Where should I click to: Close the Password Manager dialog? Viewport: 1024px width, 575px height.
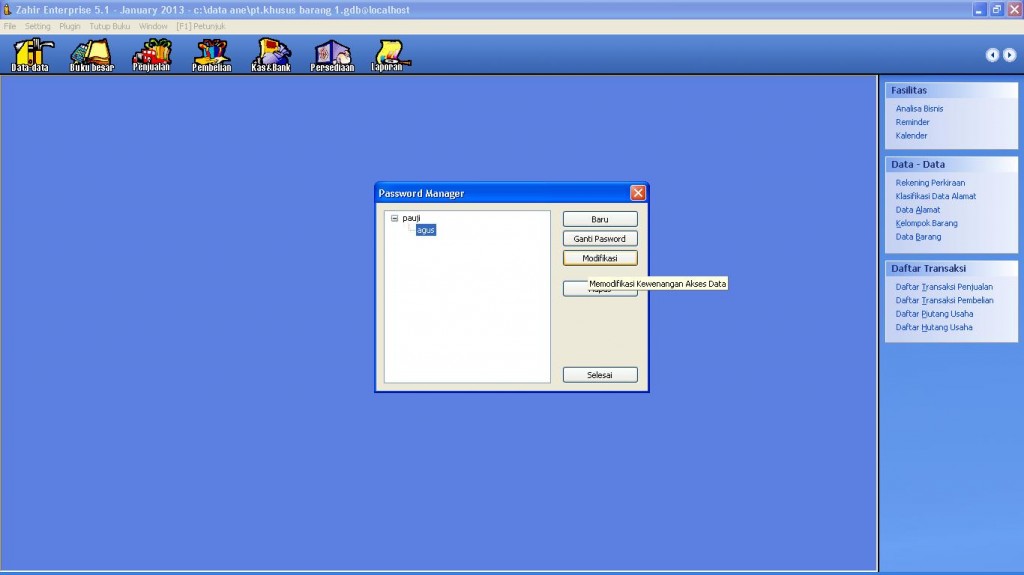click(x=638, y=193)
